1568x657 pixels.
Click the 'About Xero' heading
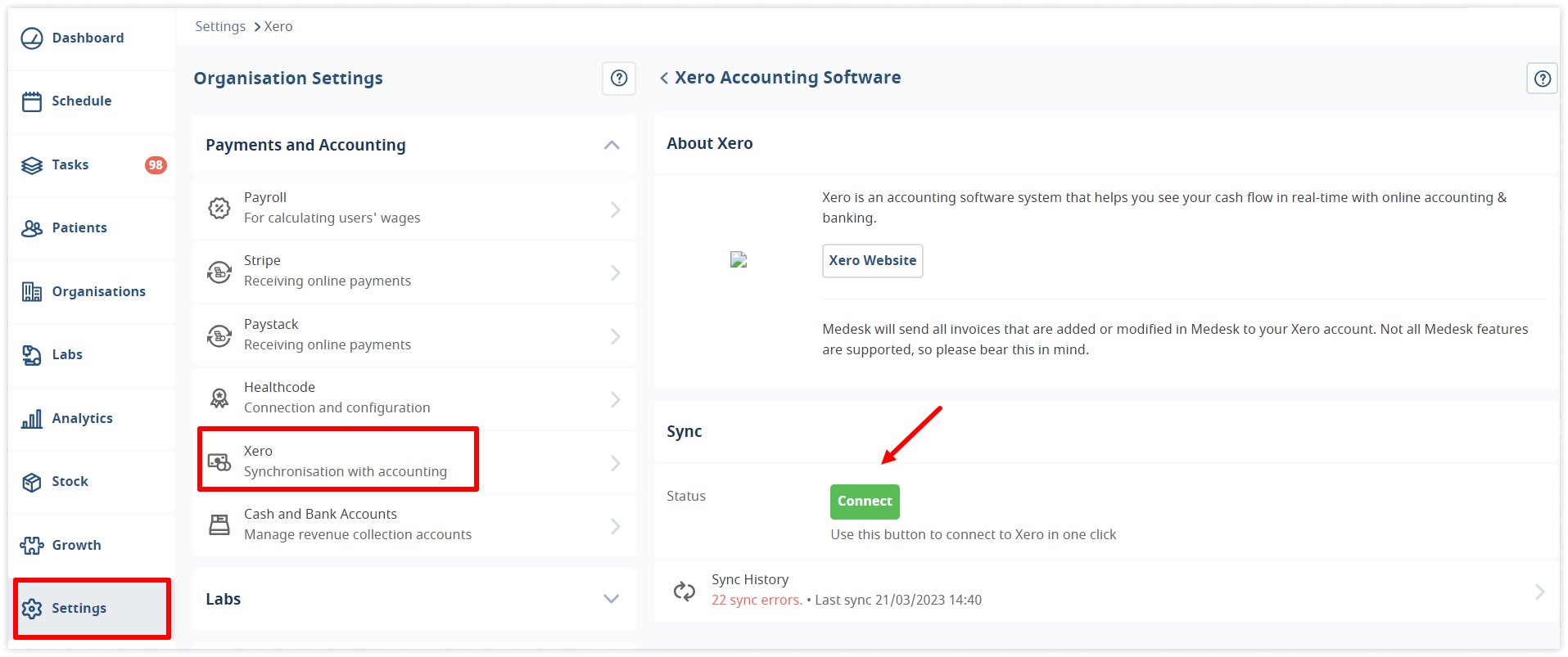click(x=710, y=143)
